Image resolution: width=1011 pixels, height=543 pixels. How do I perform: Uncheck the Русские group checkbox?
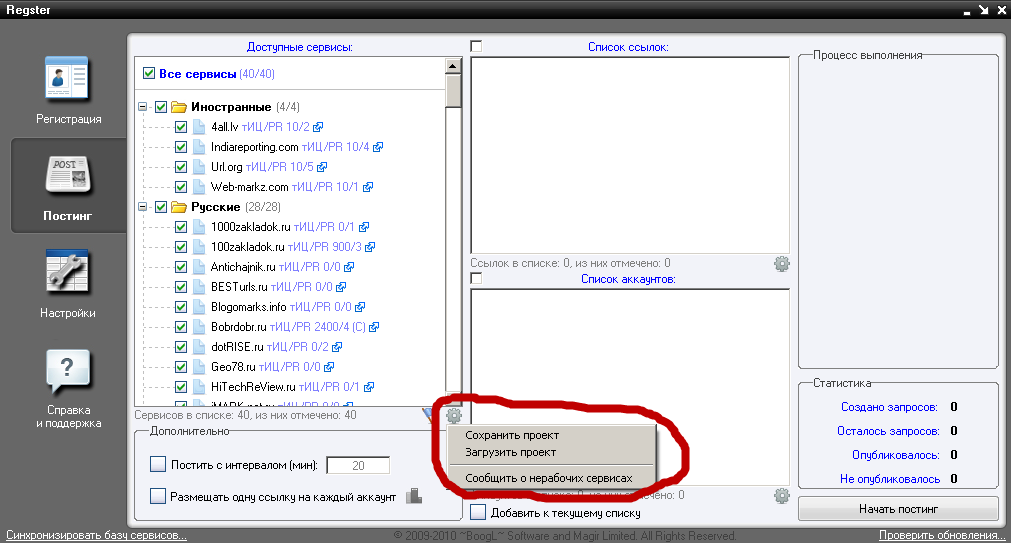click(x=161, y=207)
